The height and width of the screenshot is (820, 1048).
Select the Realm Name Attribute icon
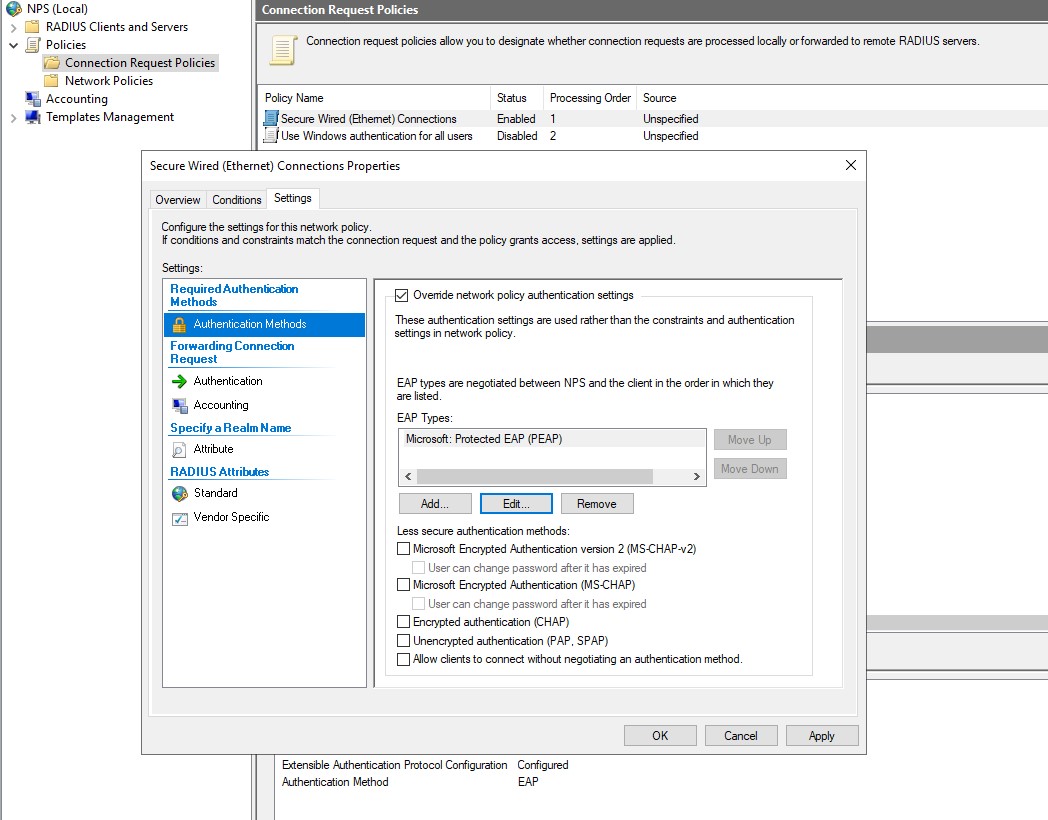pos(179,450)
